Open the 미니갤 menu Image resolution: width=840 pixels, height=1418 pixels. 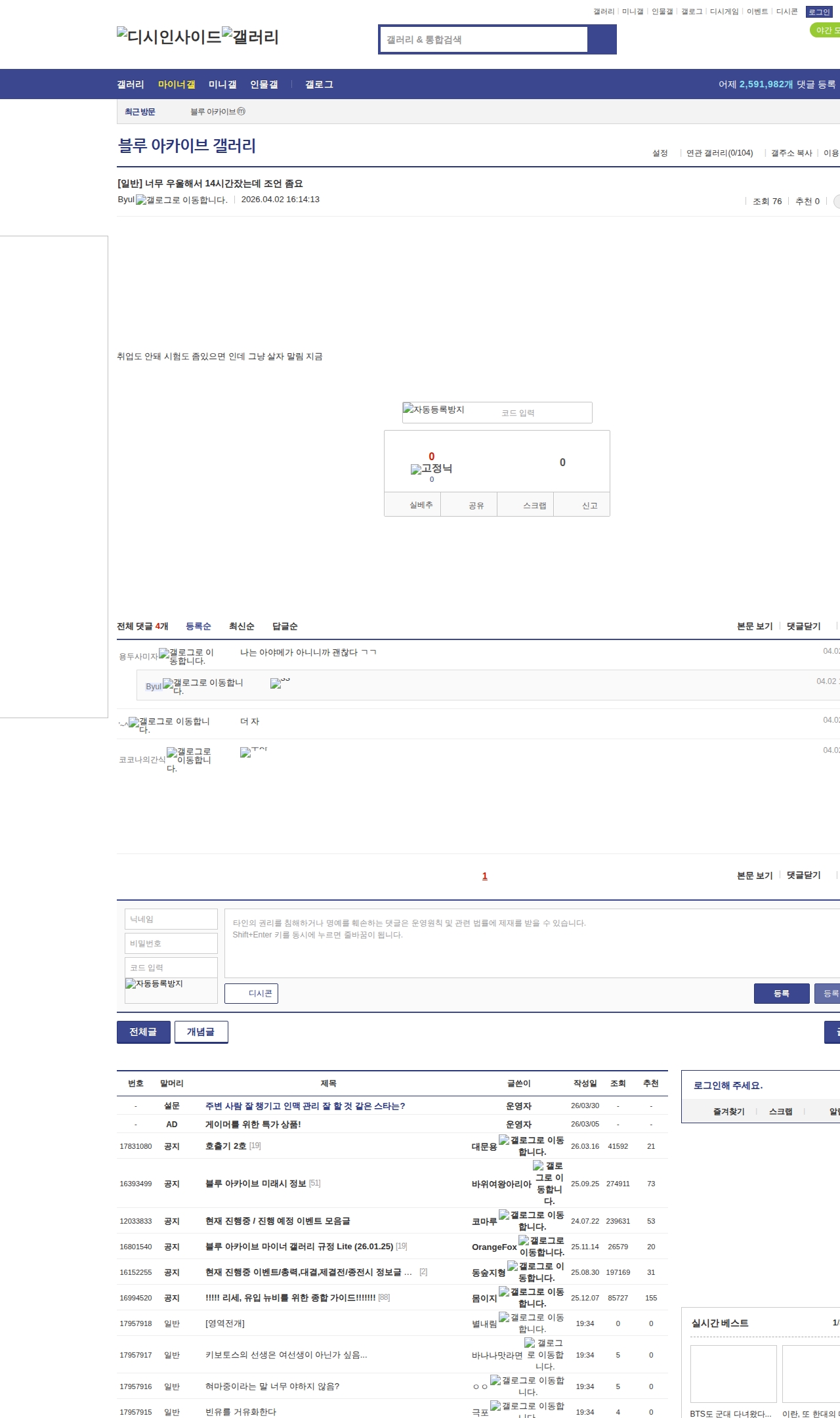(x=222, y=84)
